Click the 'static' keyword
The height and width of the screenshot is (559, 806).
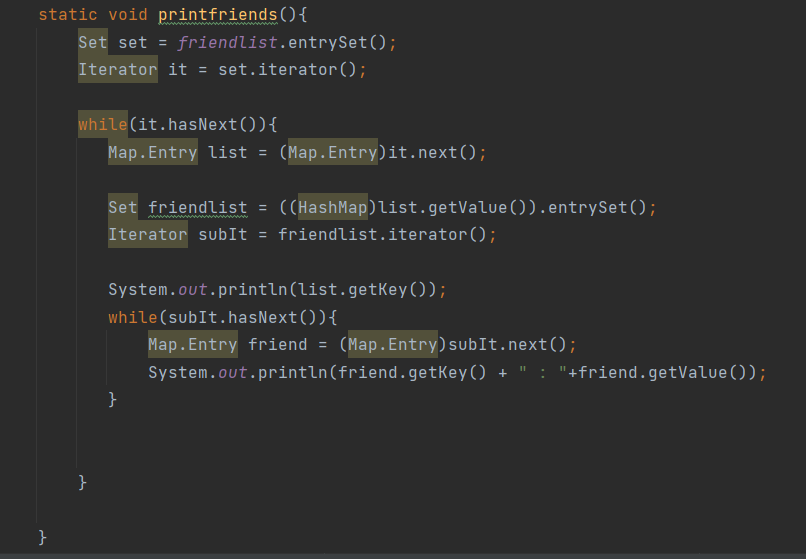click(68, 15)
